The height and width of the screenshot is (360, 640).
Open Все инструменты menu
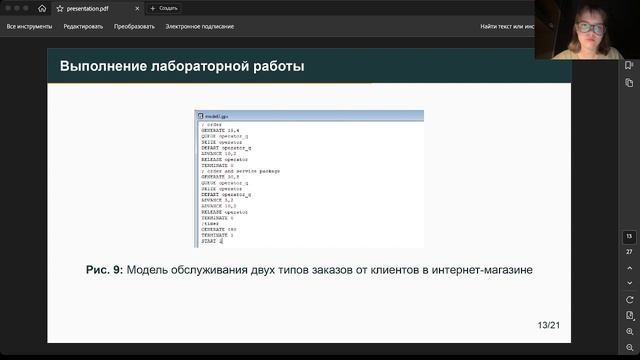[29, 27]
